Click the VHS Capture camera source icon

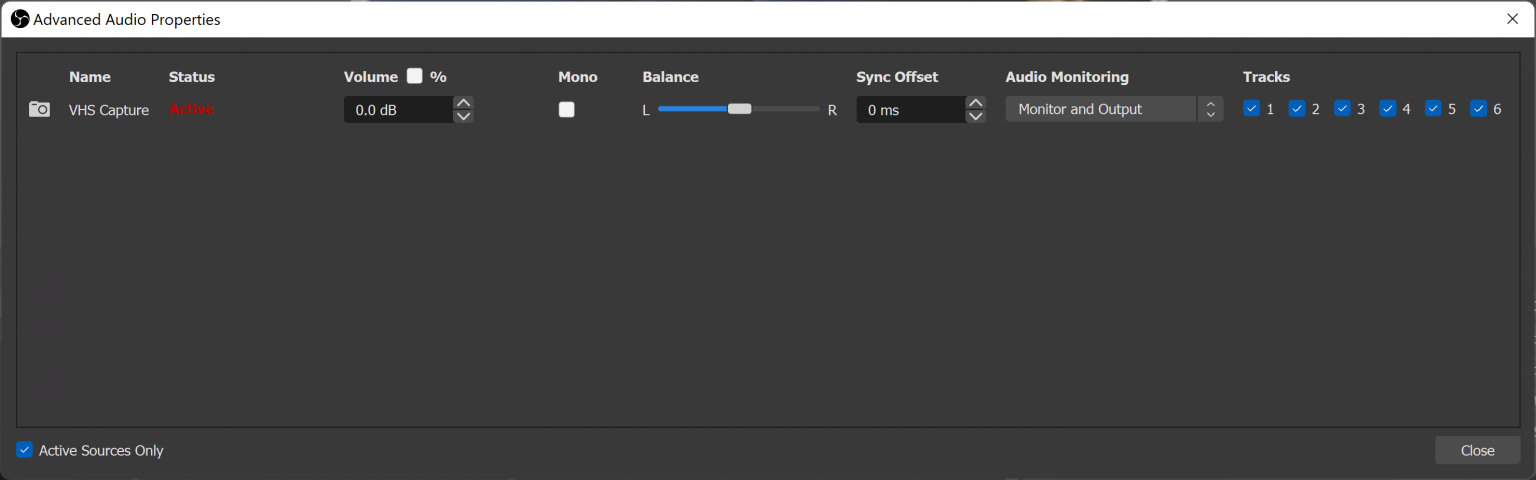coord(39,109)
